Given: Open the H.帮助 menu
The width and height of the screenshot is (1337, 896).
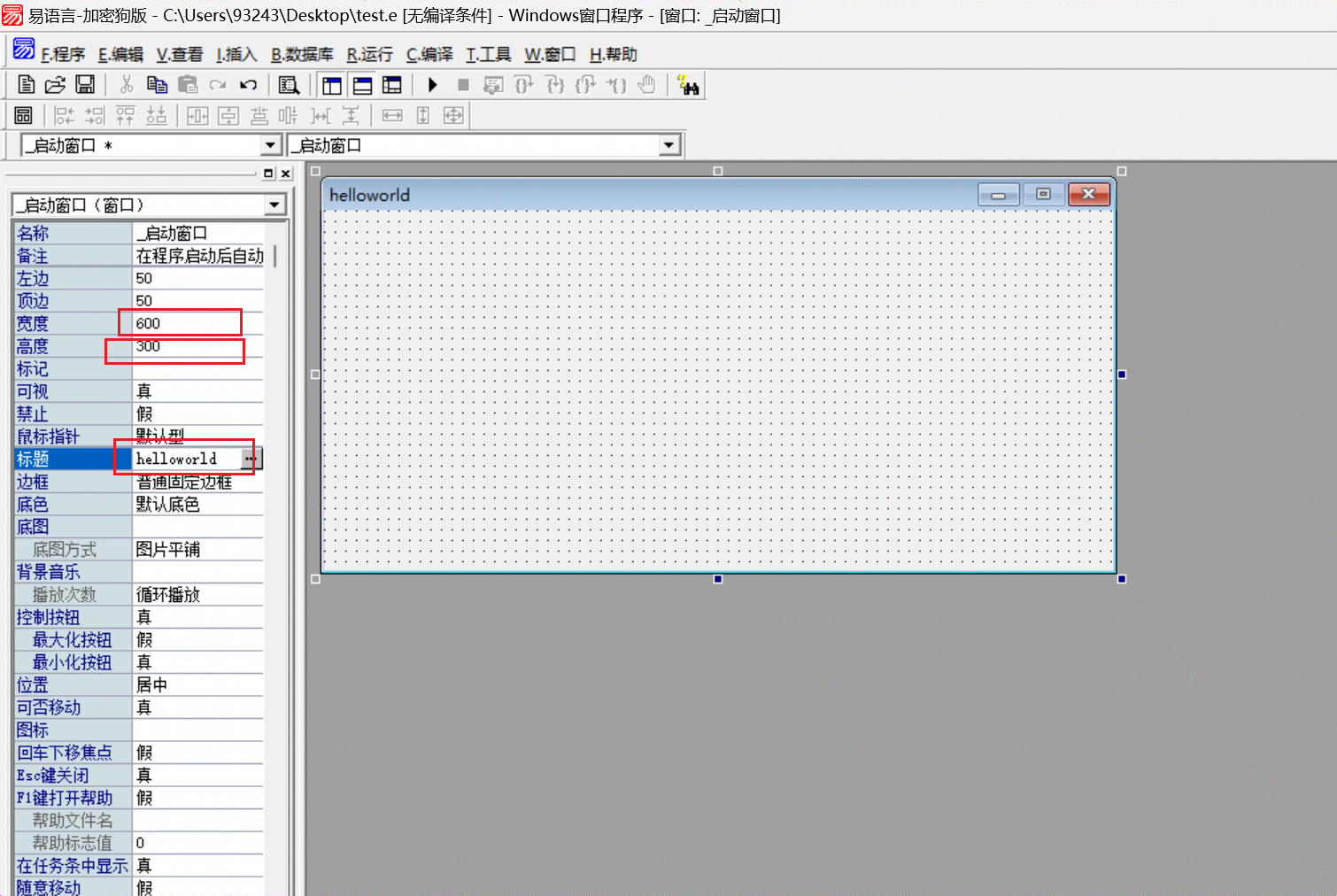Looking at the screenshot, I should click(613, 55).
